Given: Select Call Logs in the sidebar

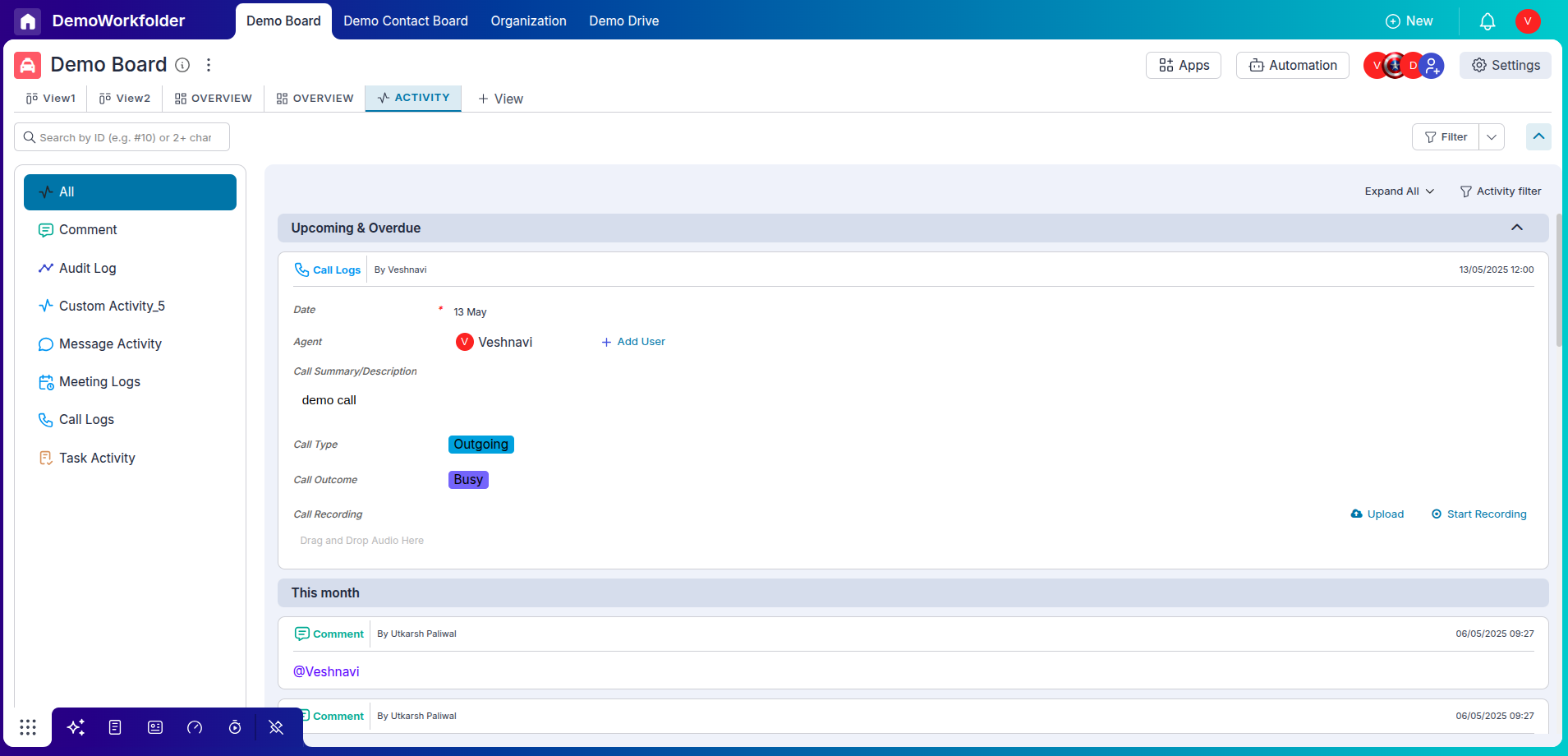Looking at the screenshot, I should coord(130,419).
